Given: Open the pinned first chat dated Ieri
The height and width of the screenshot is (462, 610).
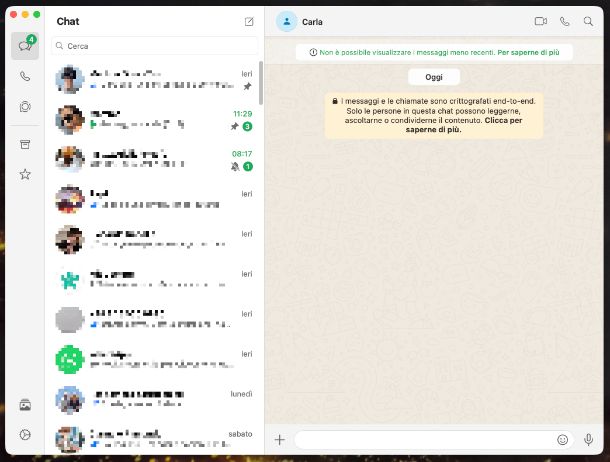Looking at the screenshot, I should pyautogui.click(x=155, y=80).
